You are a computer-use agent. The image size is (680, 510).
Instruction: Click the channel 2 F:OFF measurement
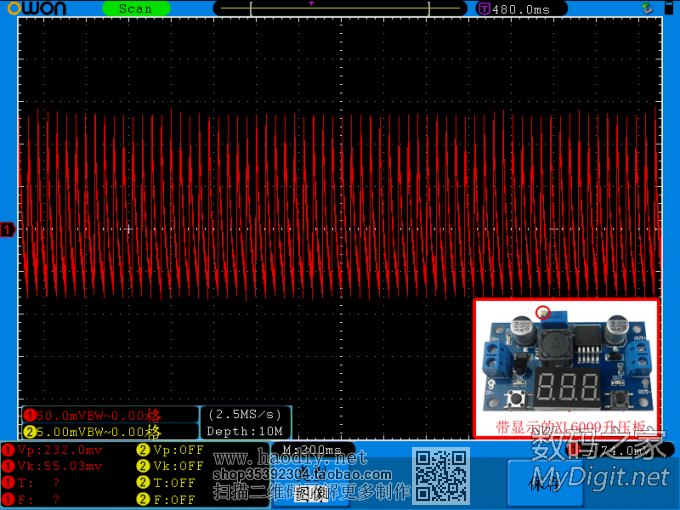coord(167,499)
